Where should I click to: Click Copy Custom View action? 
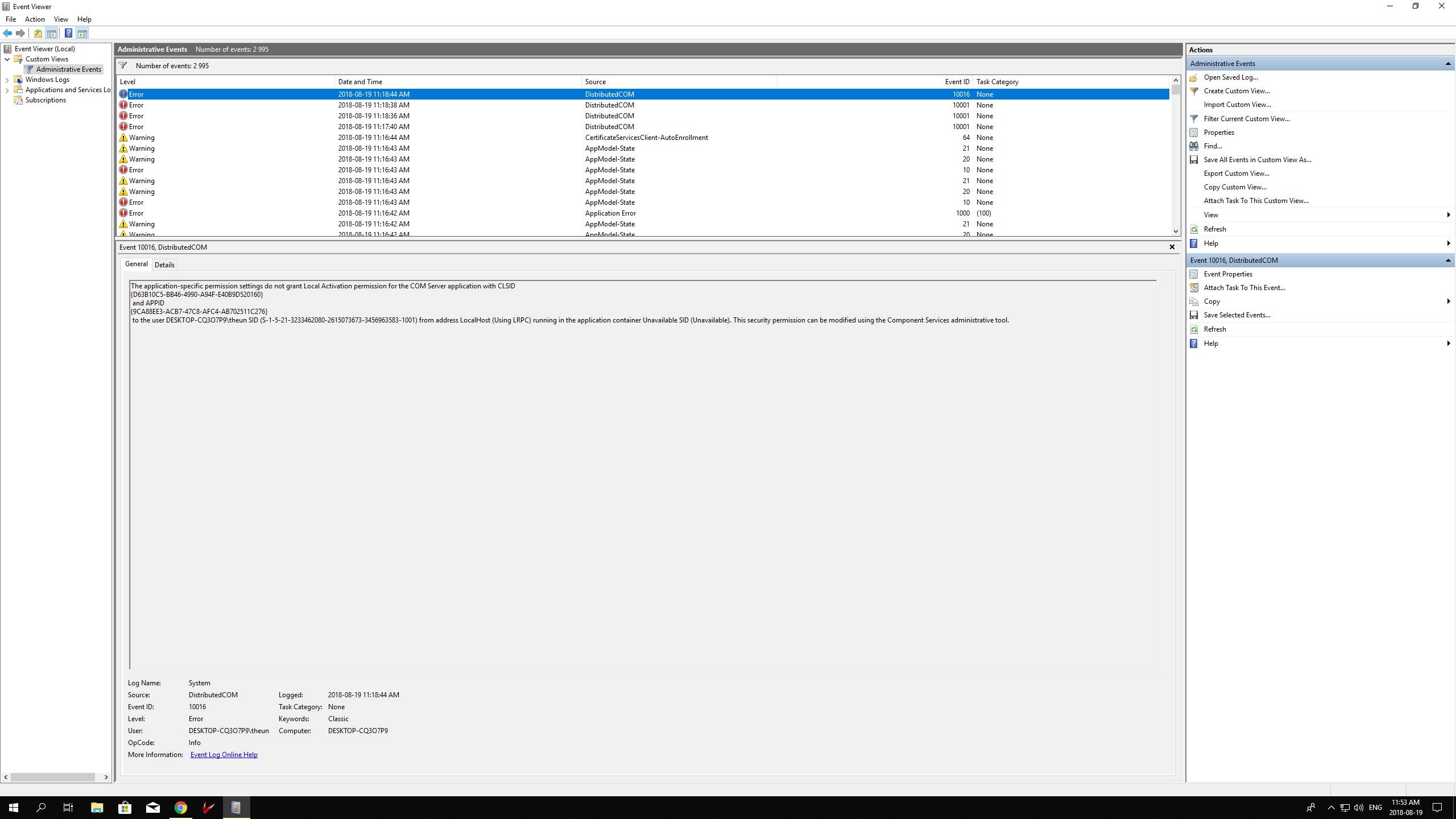click(x=1235, y=187)
